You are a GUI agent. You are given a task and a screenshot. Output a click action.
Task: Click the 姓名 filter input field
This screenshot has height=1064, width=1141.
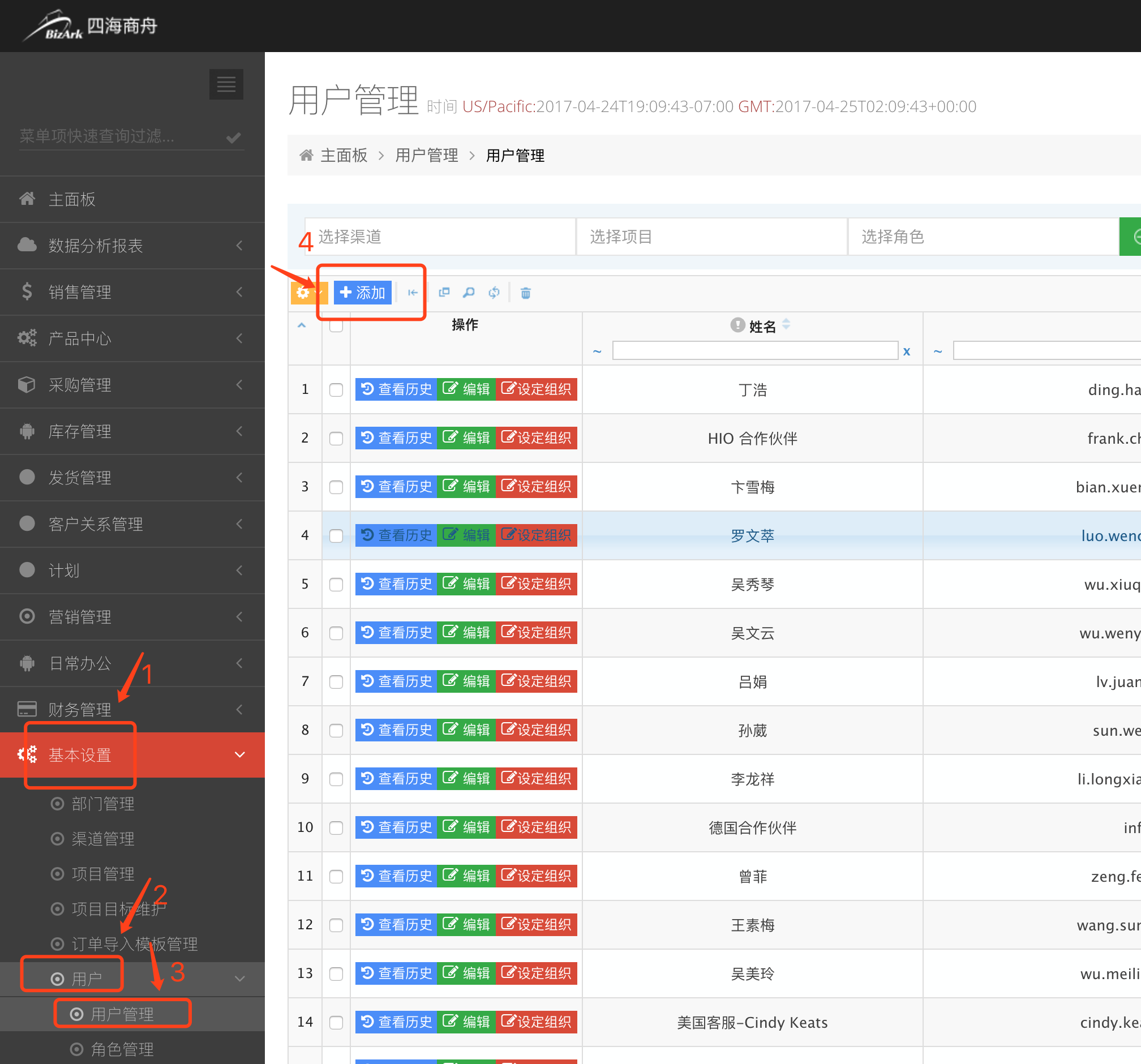pyautogui.click(x=755, y=351)
